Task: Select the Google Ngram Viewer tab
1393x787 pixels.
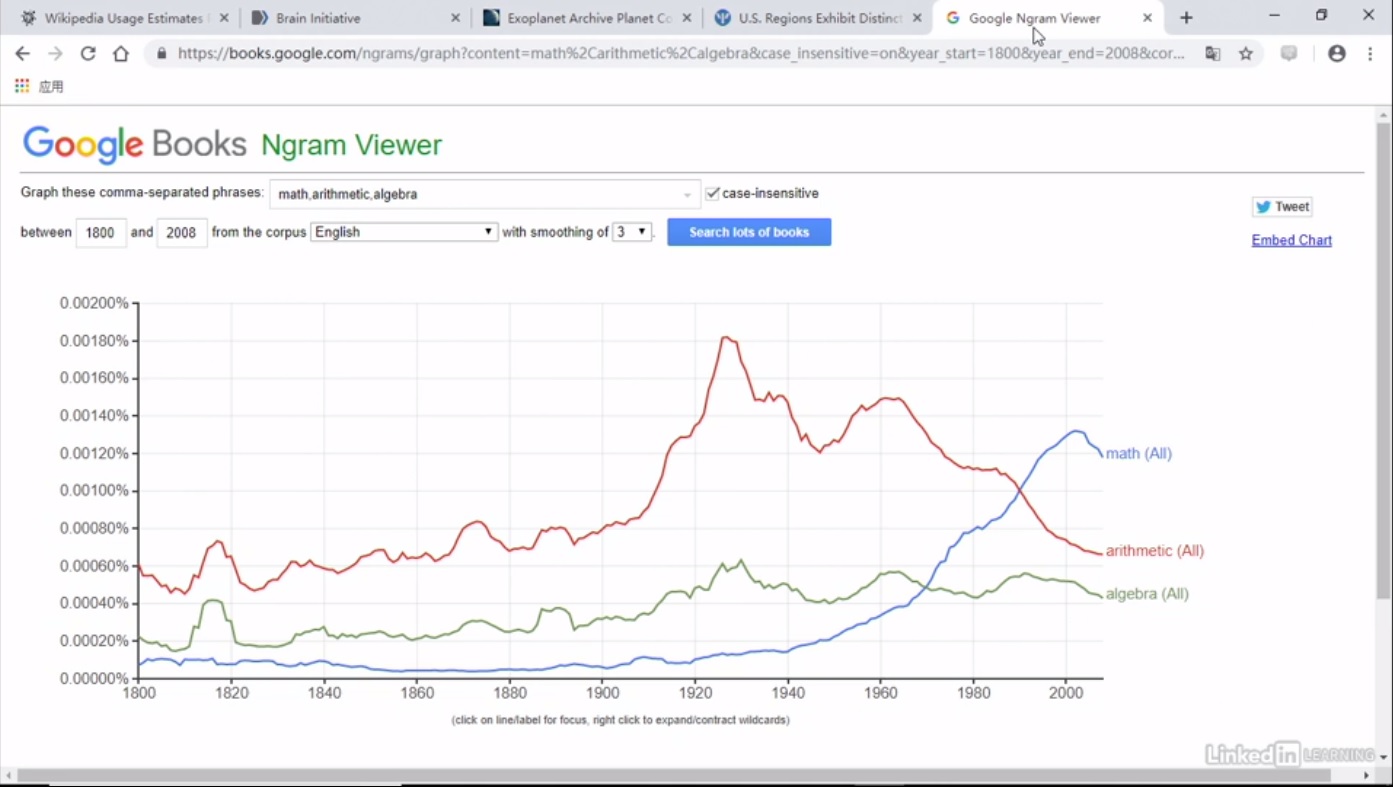Action: coord(1047,18)
